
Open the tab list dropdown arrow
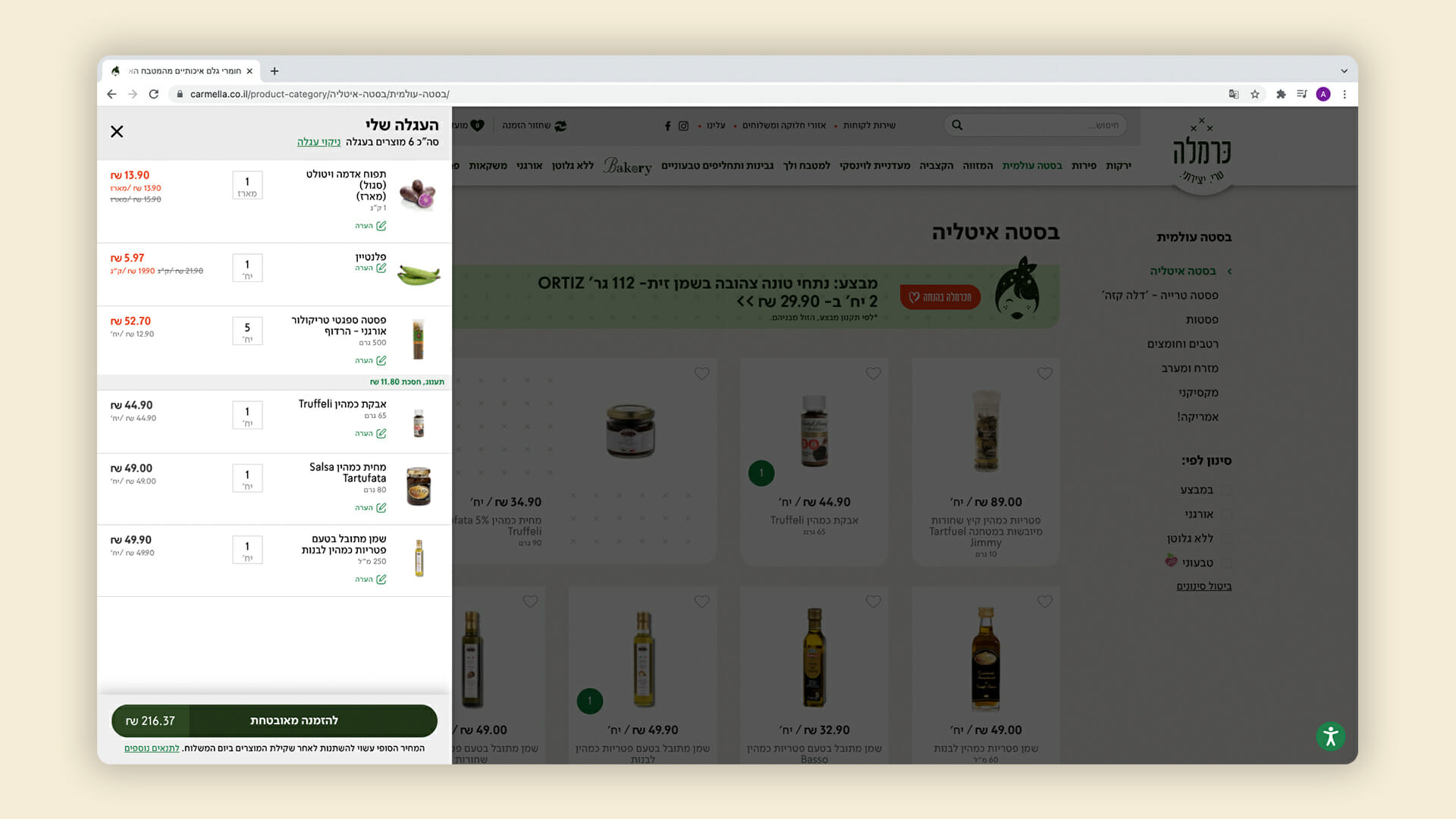coord(1344,71)
